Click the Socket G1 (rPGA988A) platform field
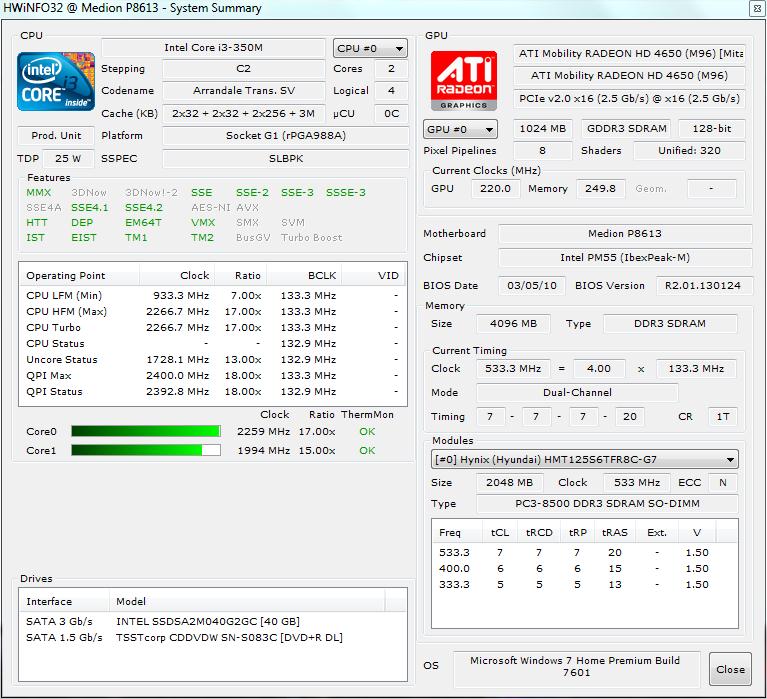This screenshot has width=767, height=699. [x=286, y=135]
